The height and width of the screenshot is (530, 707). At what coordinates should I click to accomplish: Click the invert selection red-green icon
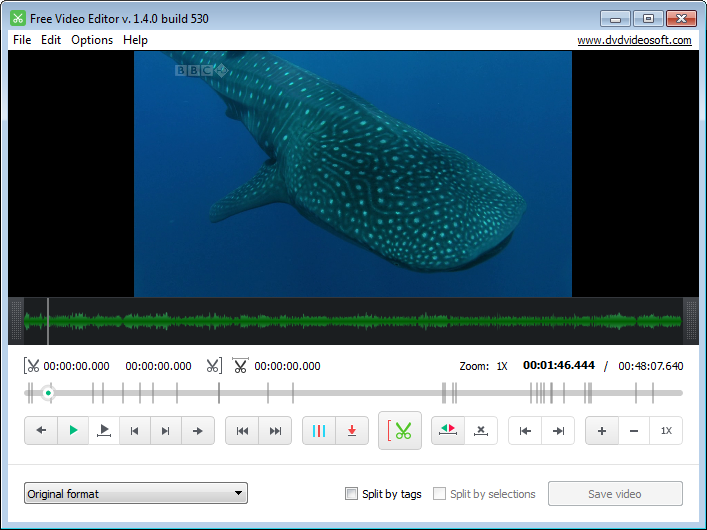448,431
